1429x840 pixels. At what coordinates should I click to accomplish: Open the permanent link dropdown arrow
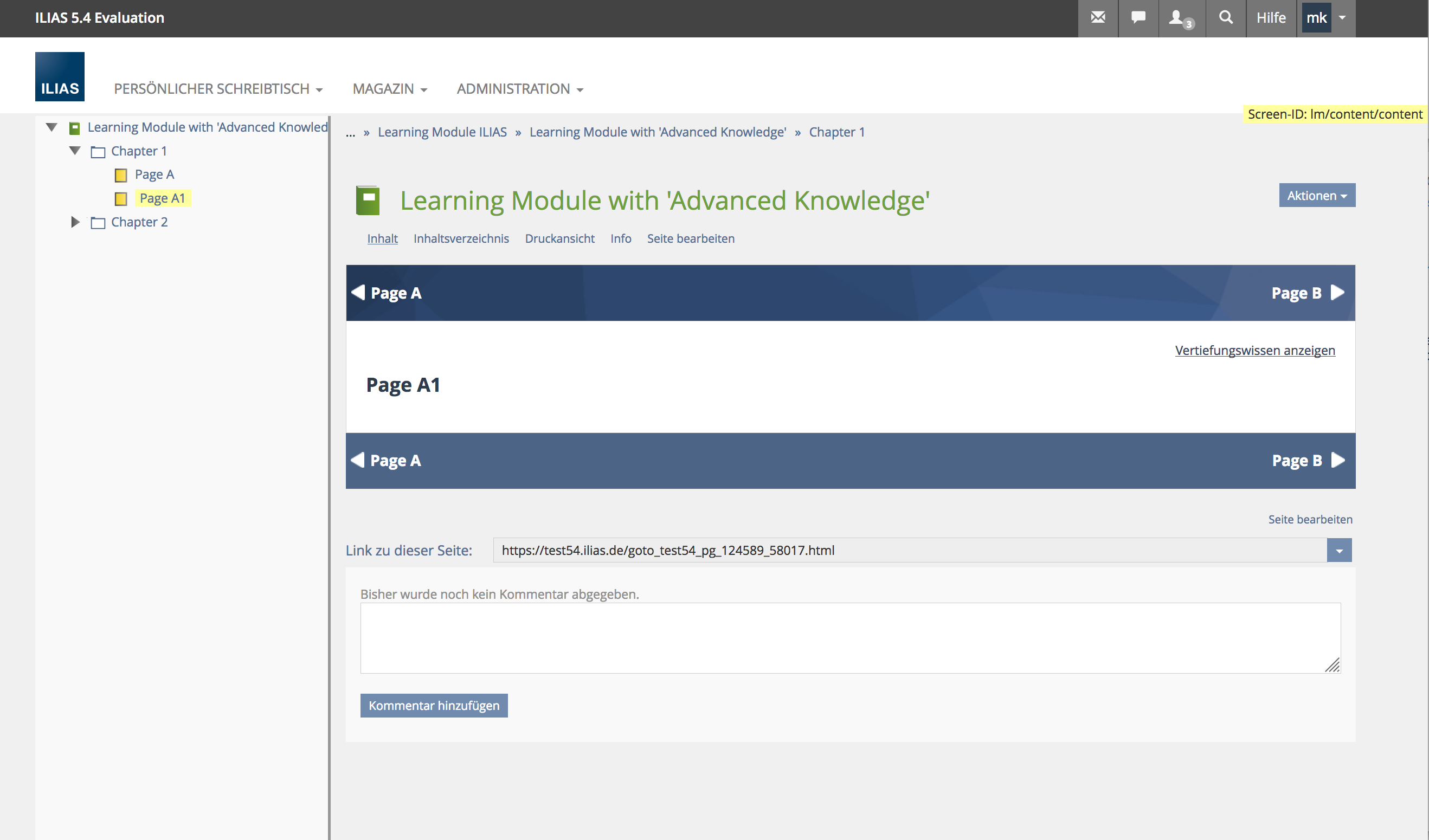(1339, 551)
